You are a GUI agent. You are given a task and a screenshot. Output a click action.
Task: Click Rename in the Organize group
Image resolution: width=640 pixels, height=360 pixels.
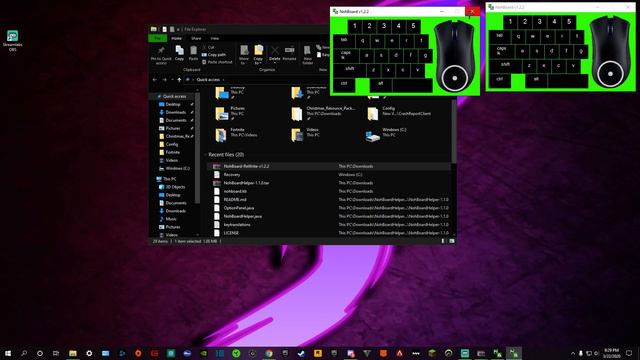pyautogui.click(x=289, y=53)
